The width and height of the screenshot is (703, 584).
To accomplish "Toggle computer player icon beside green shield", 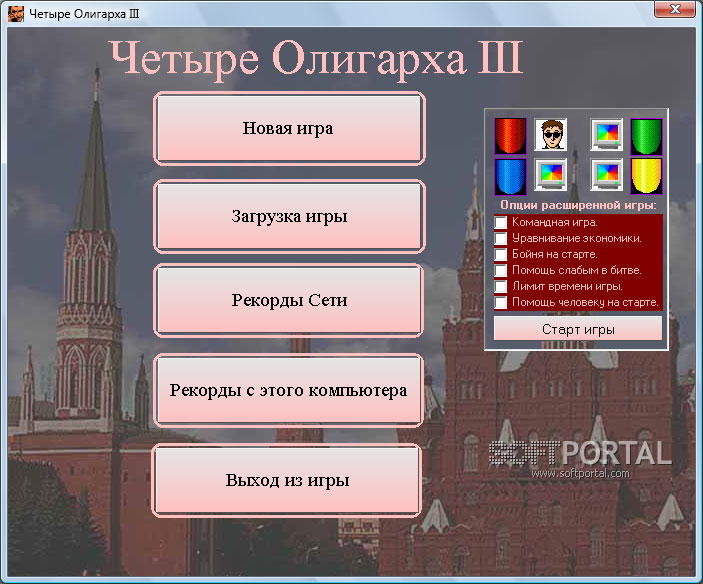I will tap(606, 134).
